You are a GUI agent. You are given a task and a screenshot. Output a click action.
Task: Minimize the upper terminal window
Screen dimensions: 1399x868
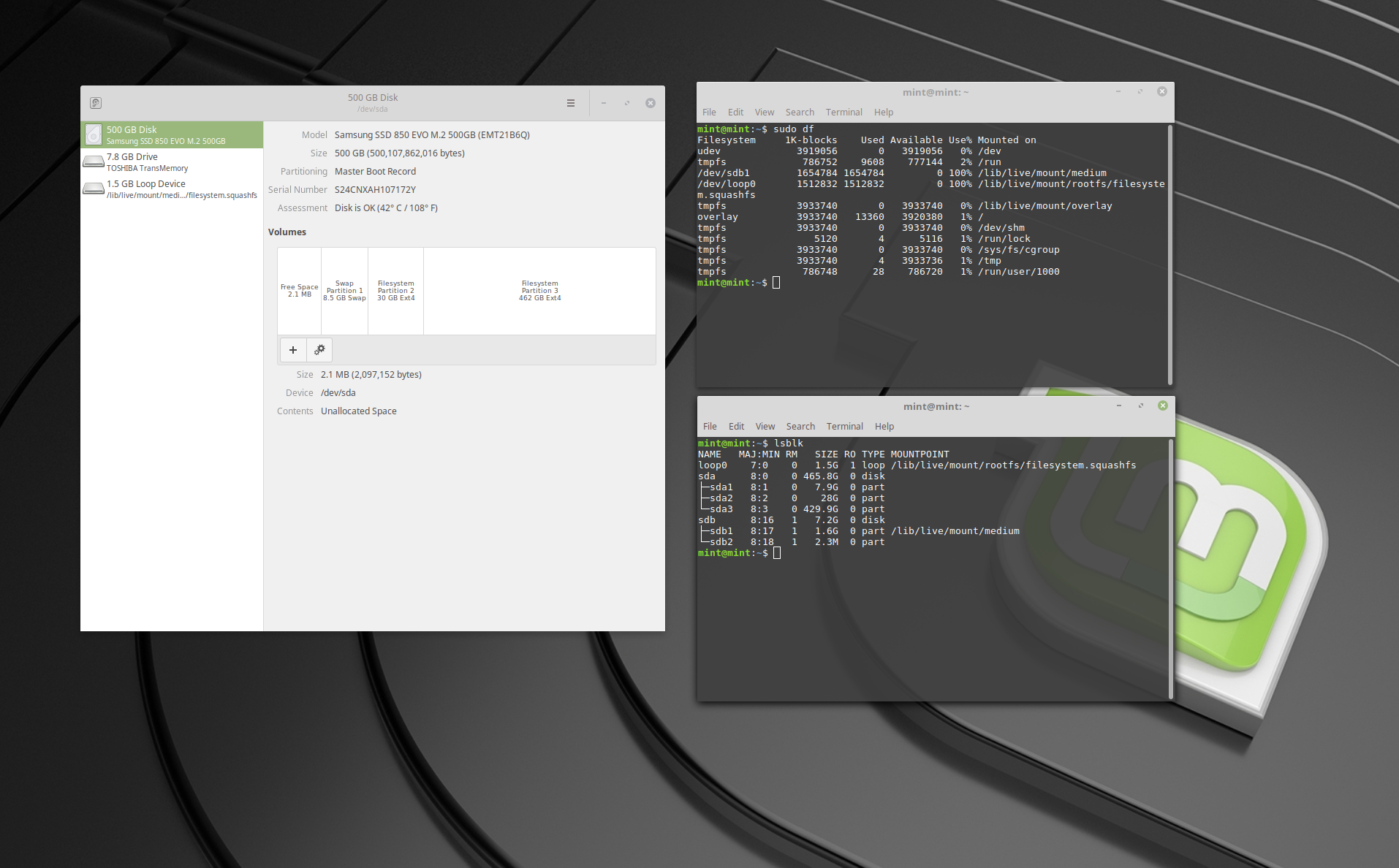point(1118,91)
